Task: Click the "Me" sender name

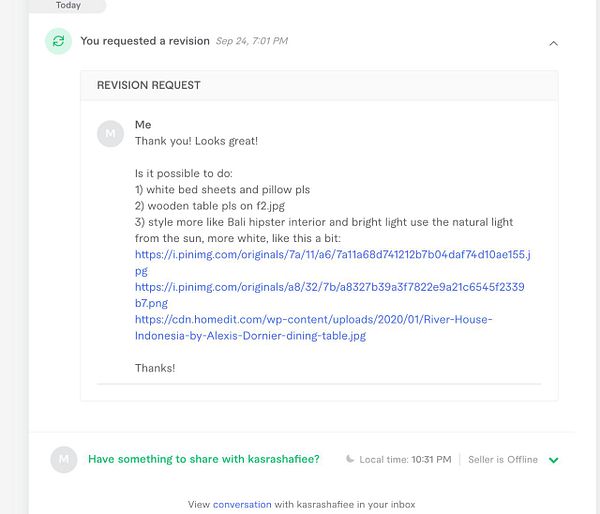Action: click(x=143, y=125)
